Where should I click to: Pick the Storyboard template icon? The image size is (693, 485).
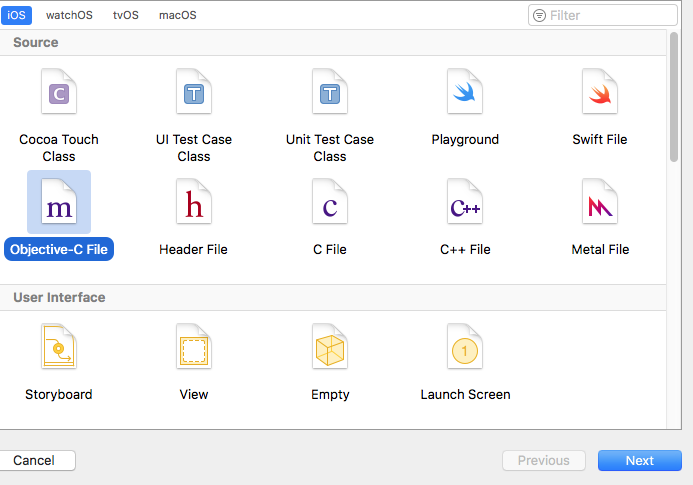click(x=58, y=349)
